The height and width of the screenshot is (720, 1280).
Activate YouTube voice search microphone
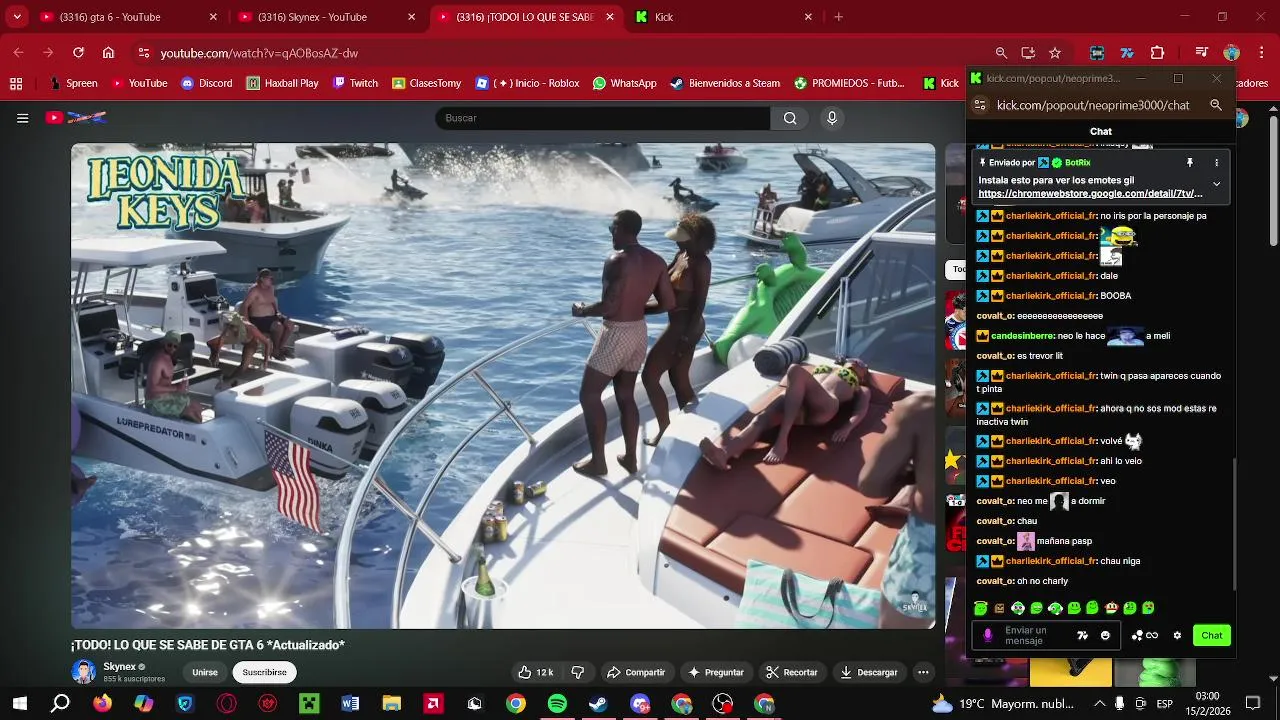[x=831, y=118]
